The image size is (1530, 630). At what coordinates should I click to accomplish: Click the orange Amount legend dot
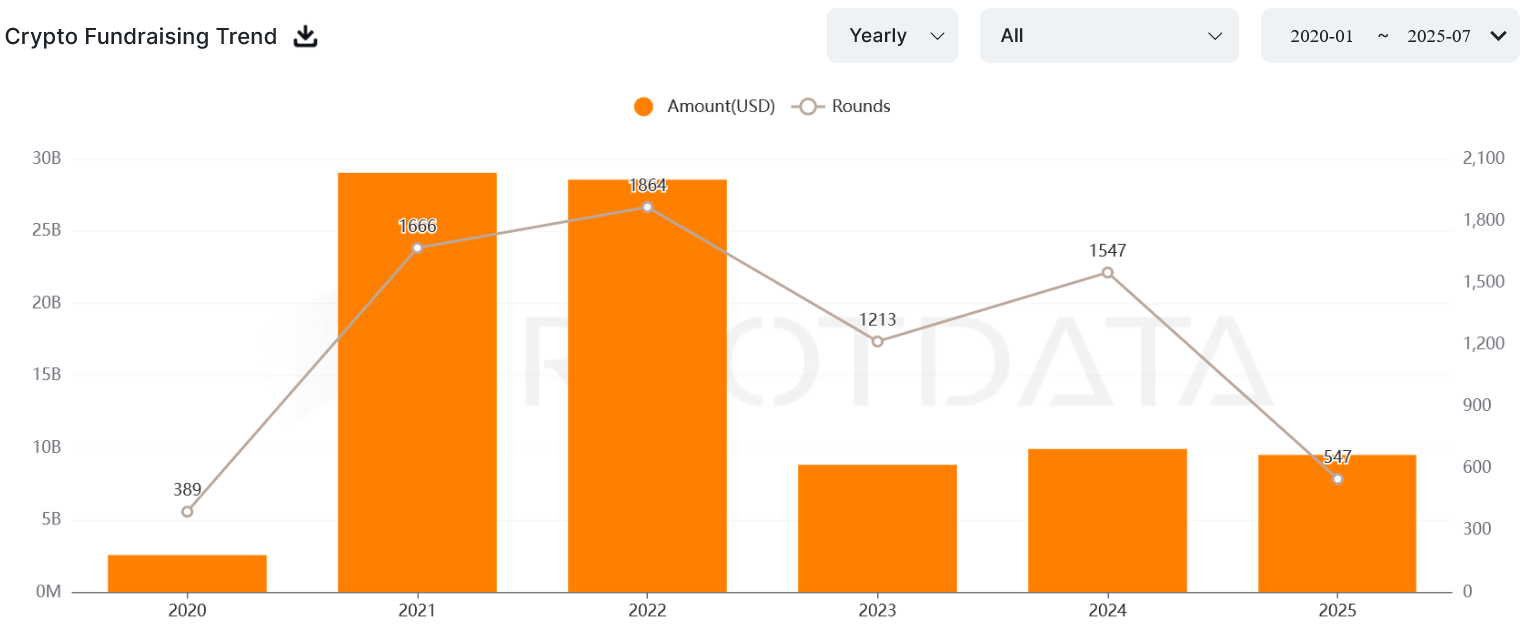point(643,106)
